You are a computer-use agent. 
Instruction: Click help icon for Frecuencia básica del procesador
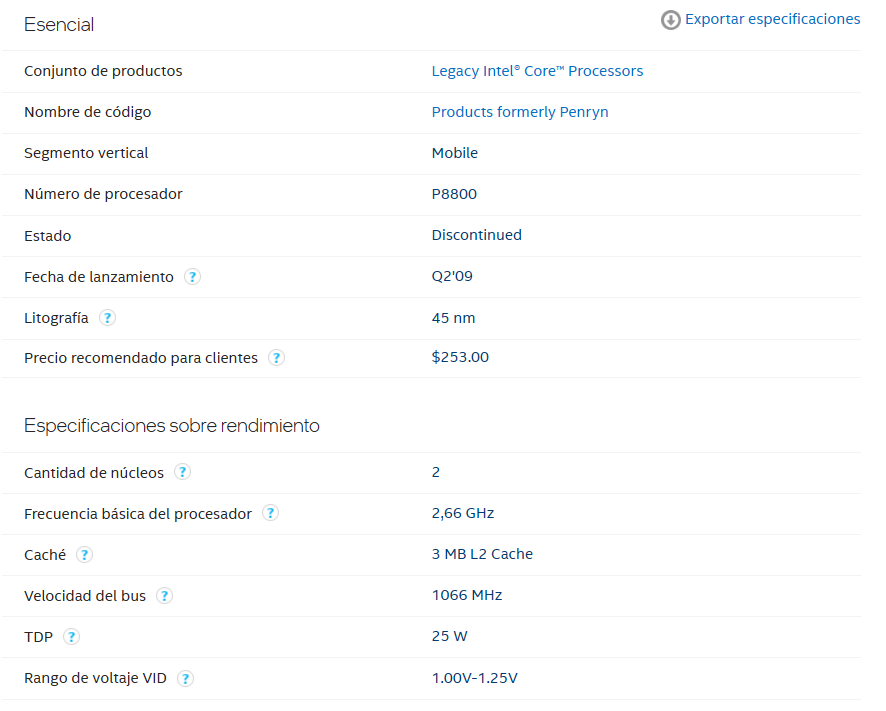[x=271, y=513]
